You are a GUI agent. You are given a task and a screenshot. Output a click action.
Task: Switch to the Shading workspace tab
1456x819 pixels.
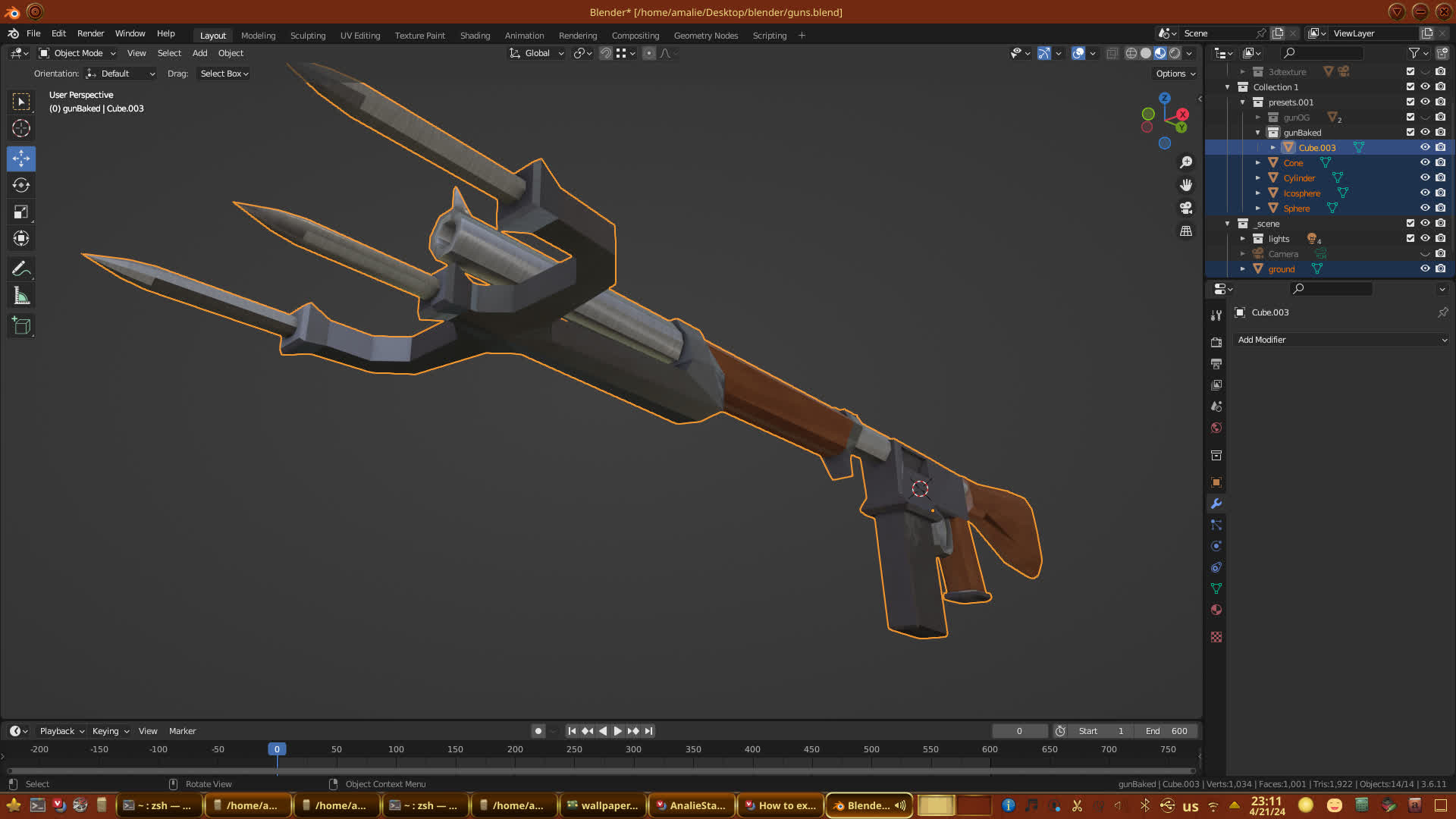click(475, 36)
